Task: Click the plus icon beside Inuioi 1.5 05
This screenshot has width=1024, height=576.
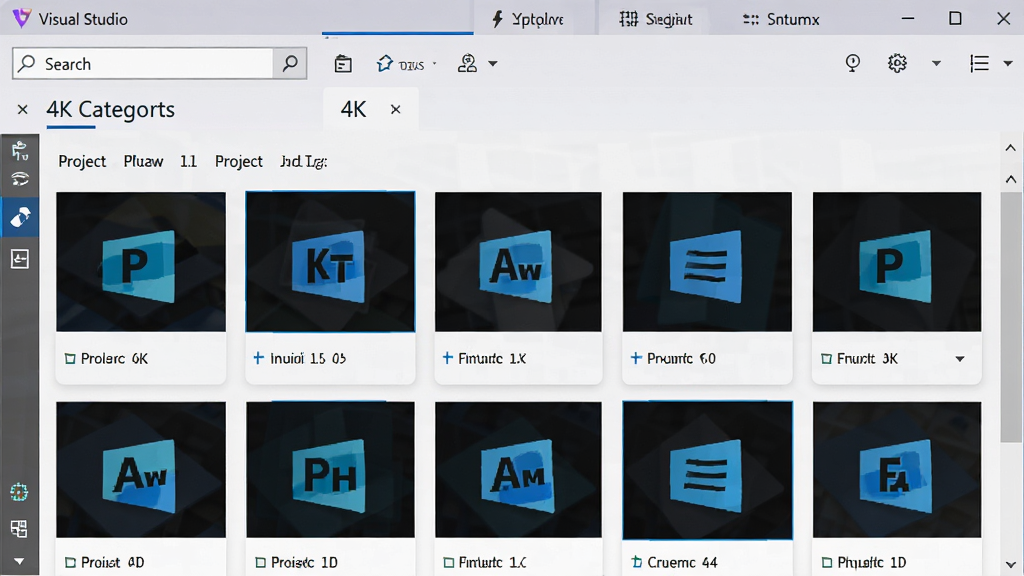Action: [x=258, y=358]
